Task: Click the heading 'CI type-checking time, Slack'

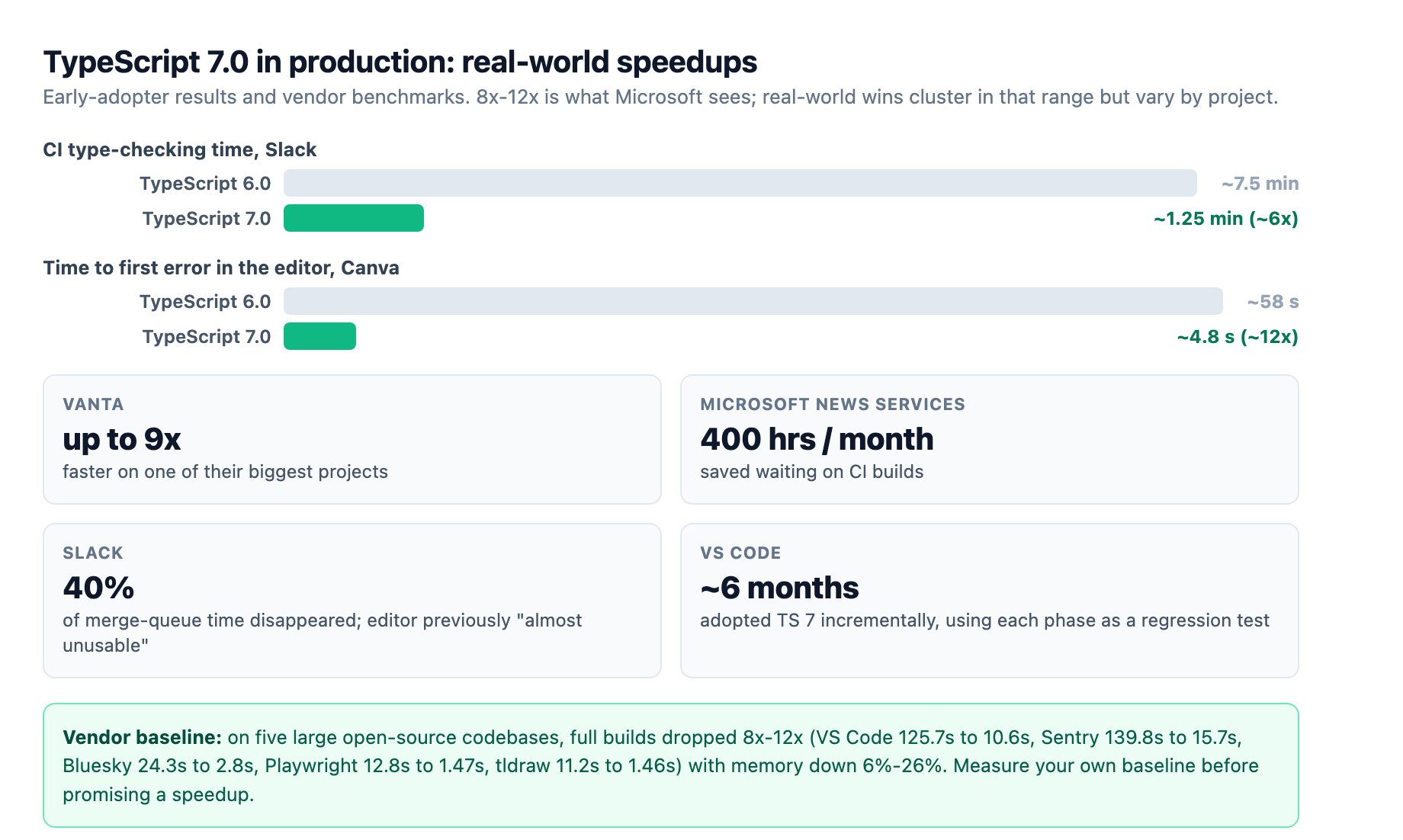Action: [x=180, y=149]
